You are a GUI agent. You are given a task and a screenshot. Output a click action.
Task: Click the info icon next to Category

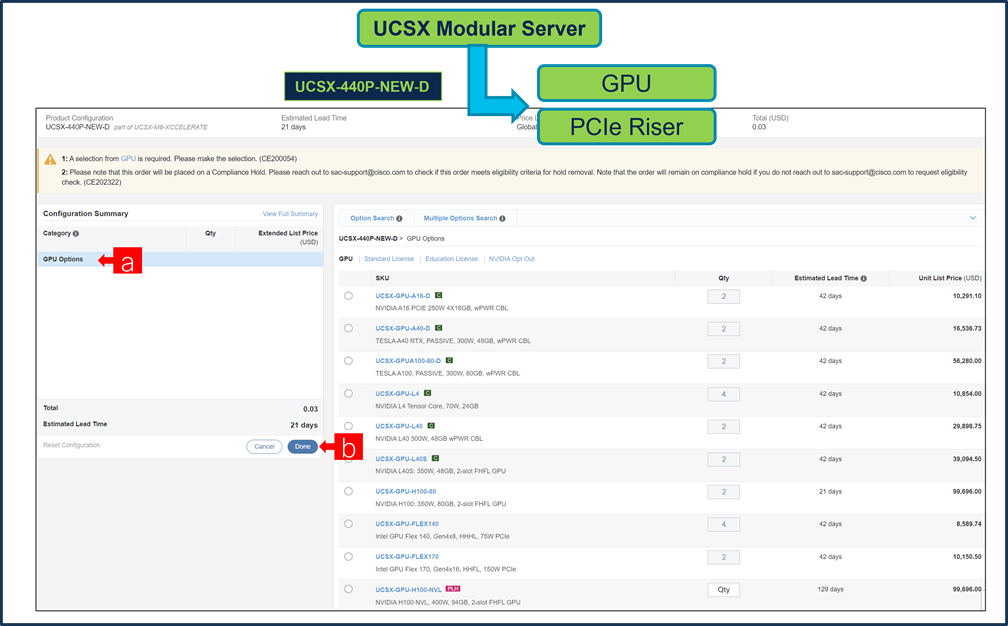[76, 233]
